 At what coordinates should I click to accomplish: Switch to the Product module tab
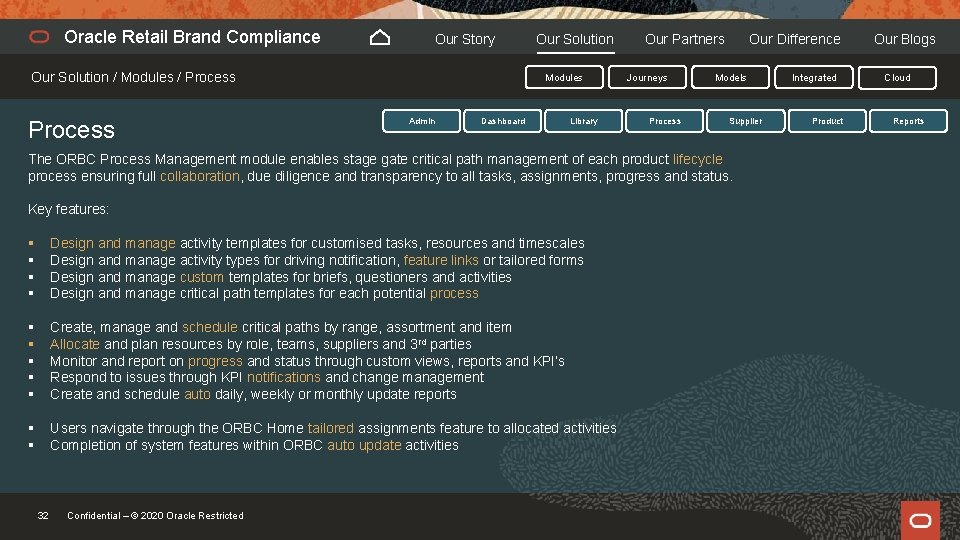(x=827, y=121)
